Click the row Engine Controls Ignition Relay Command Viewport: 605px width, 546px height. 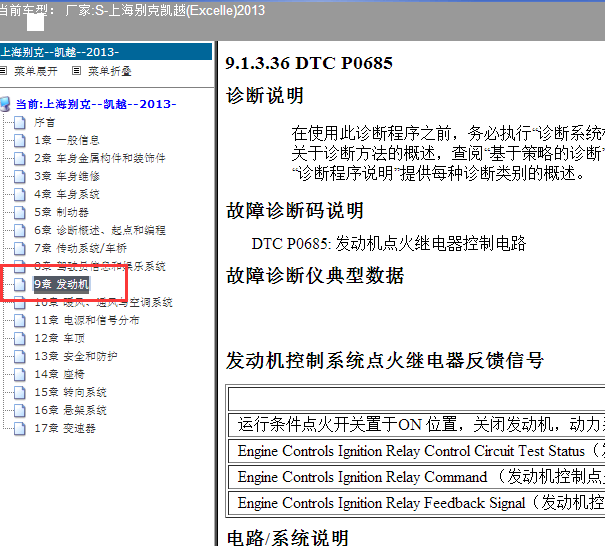(417, 477)
